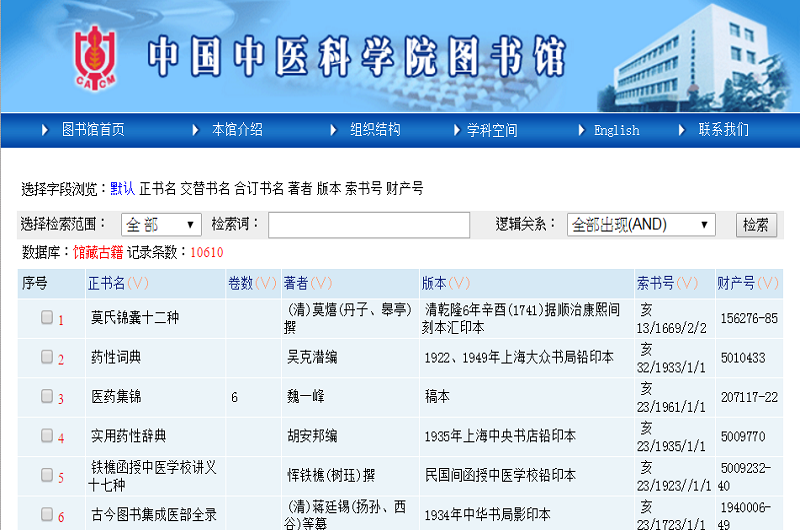Viewport: 800px width, 530px height.
Task: Click the 检索词 search text field
Action: coord(369,225)
